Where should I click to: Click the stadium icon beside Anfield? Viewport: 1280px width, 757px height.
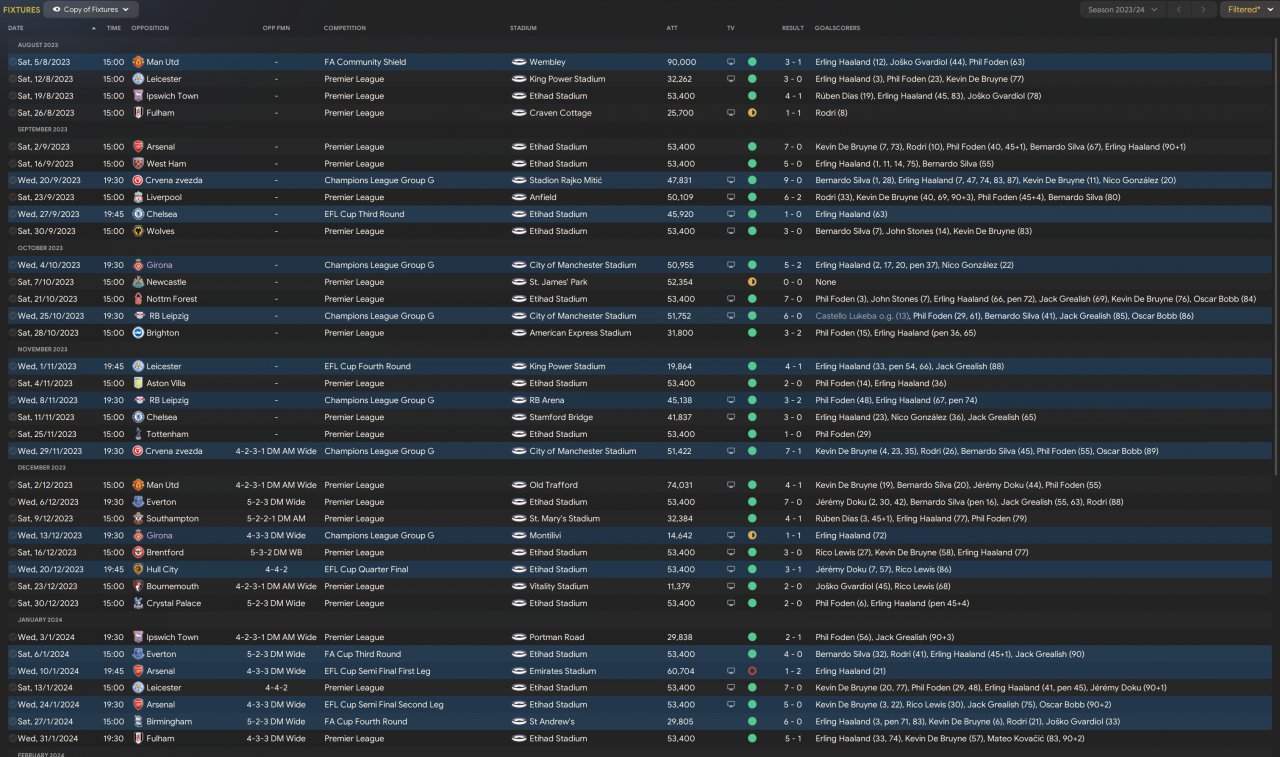pos(518,198)
